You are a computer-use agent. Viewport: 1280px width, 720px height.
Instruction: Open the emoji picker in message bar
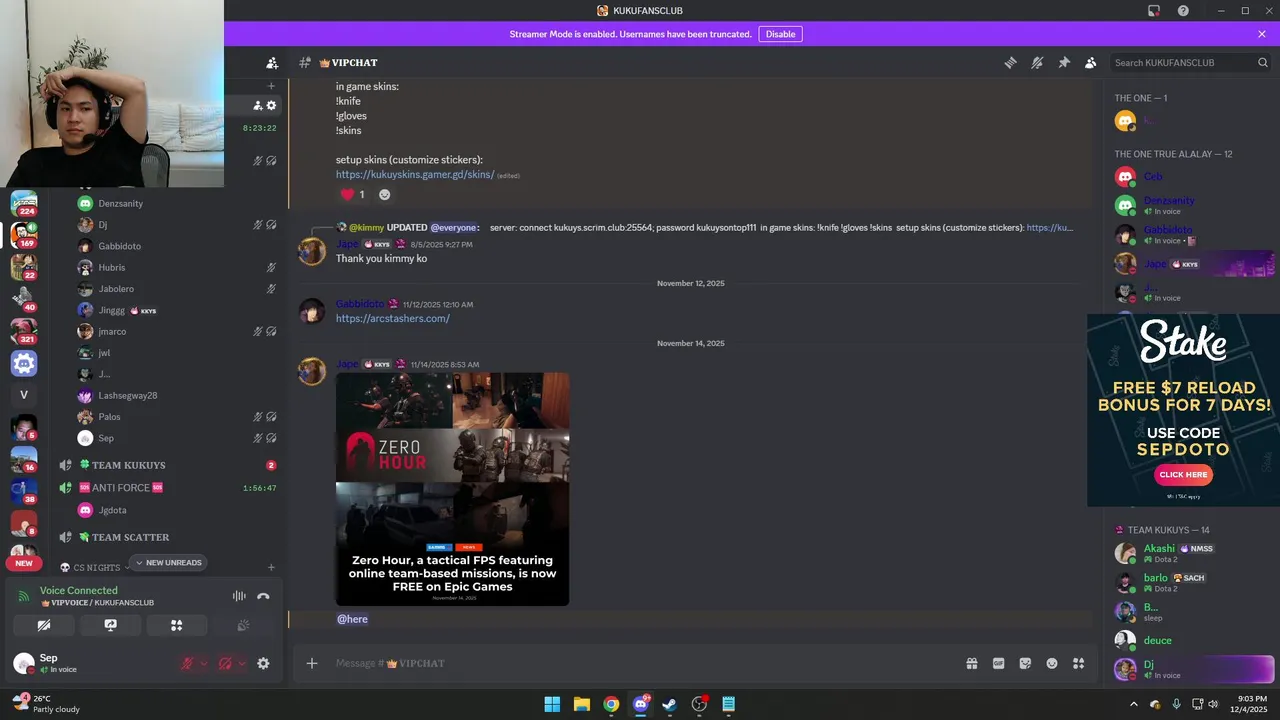pos(1052,663)
